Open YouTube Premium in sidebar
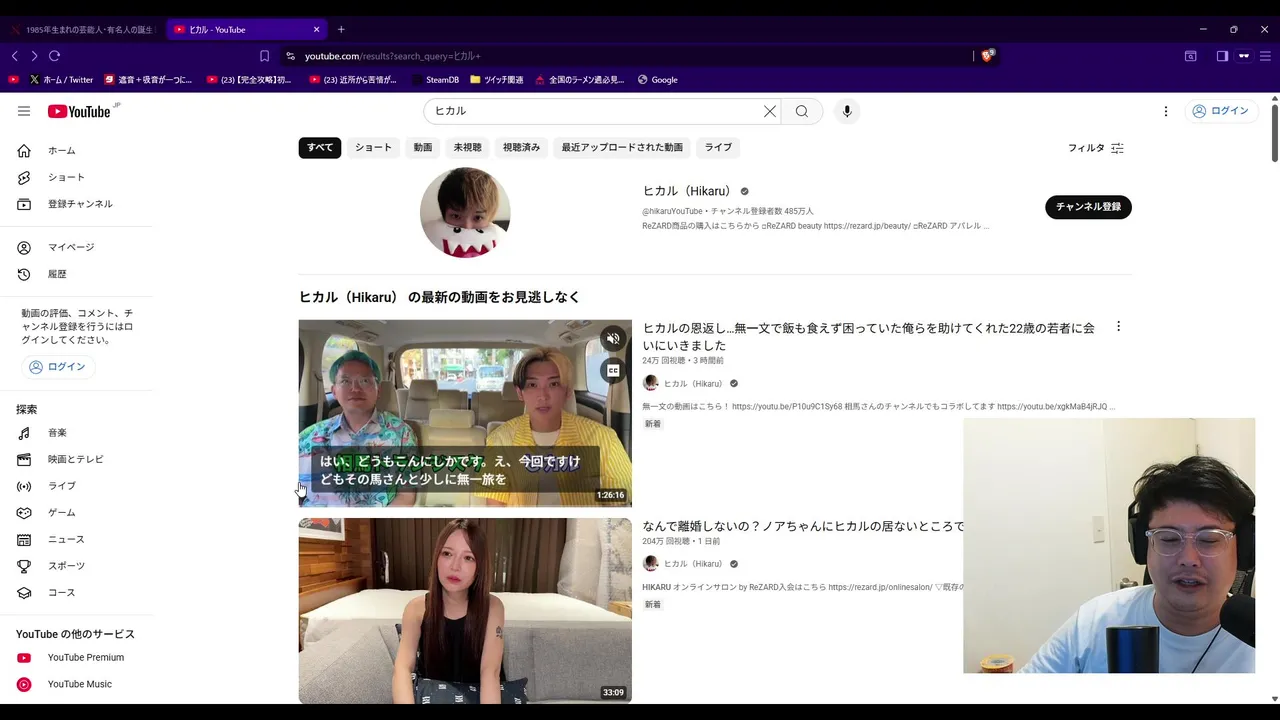The height and width of the screenshot is (720, 1280). 76,657
